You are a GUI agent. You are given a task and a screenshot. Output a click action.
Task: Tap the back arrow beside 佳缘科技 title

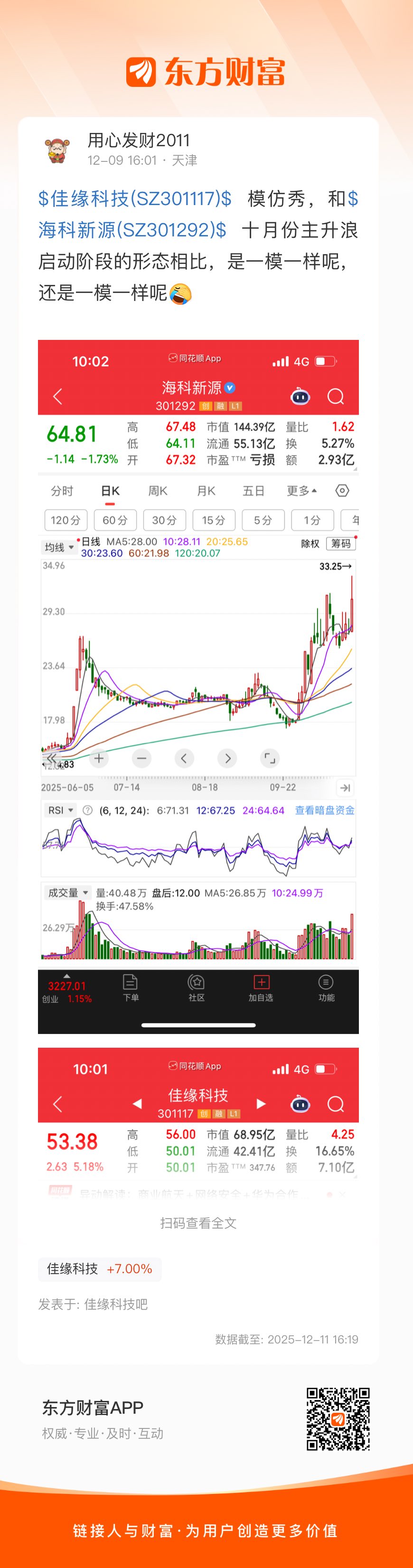click(x=58, y=1104)
